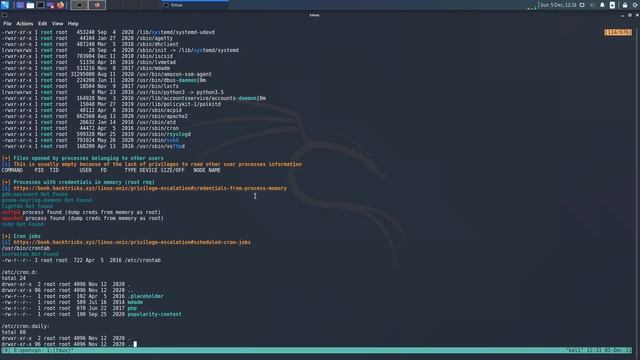Click the popularity-contest file name
This screenshot has width=640, height=360.
155,314
